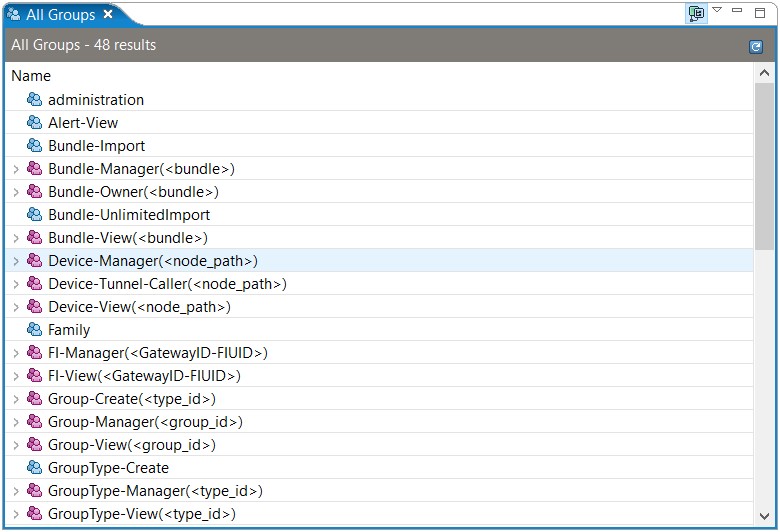780x532 pixels.
Task: Click the scrollbar down arrow
Action: click(765, 516)
